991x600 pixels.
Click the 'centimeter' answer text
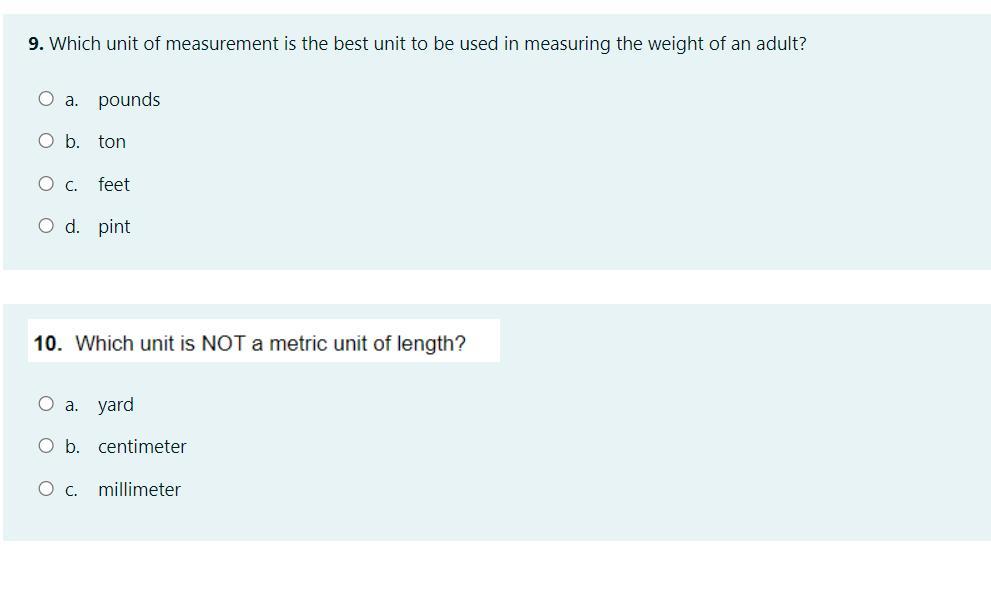(x=142, y=447)
